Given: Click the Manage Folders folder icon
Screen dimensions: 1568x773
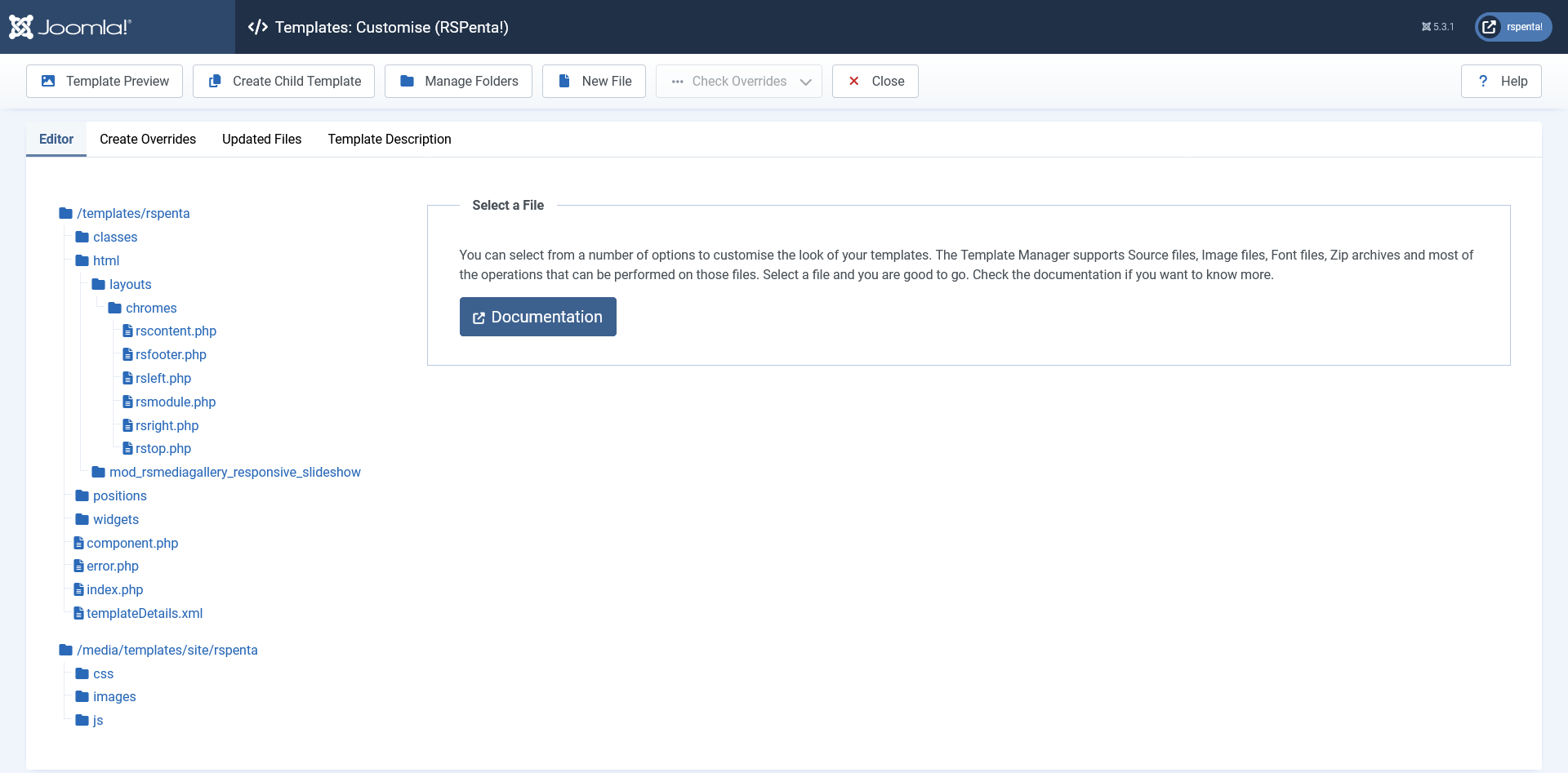Looking at the screenshot, I should (407, 81).
